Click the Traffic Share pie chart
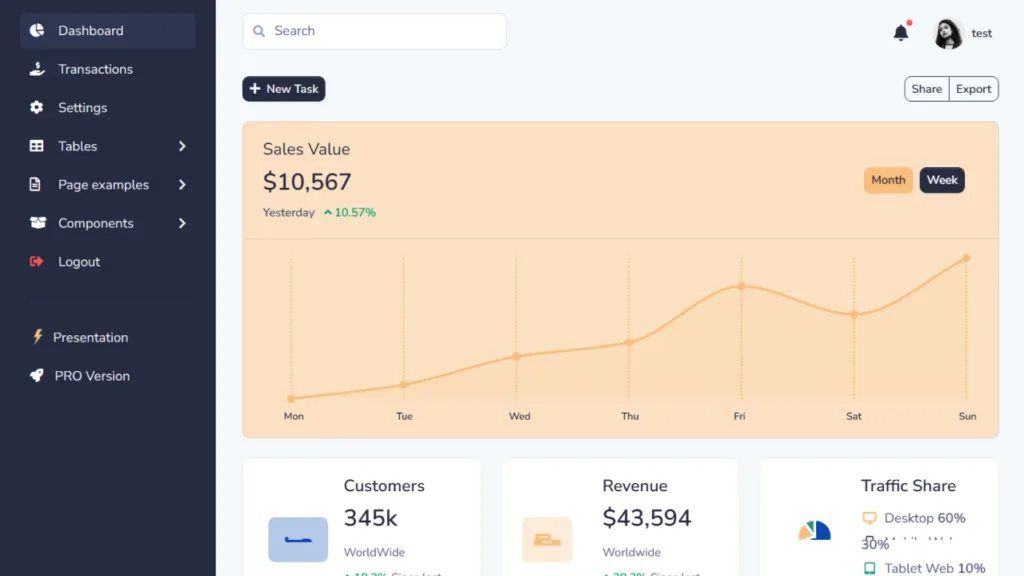Screen dimensions: 1024x576 click(815, 532)
